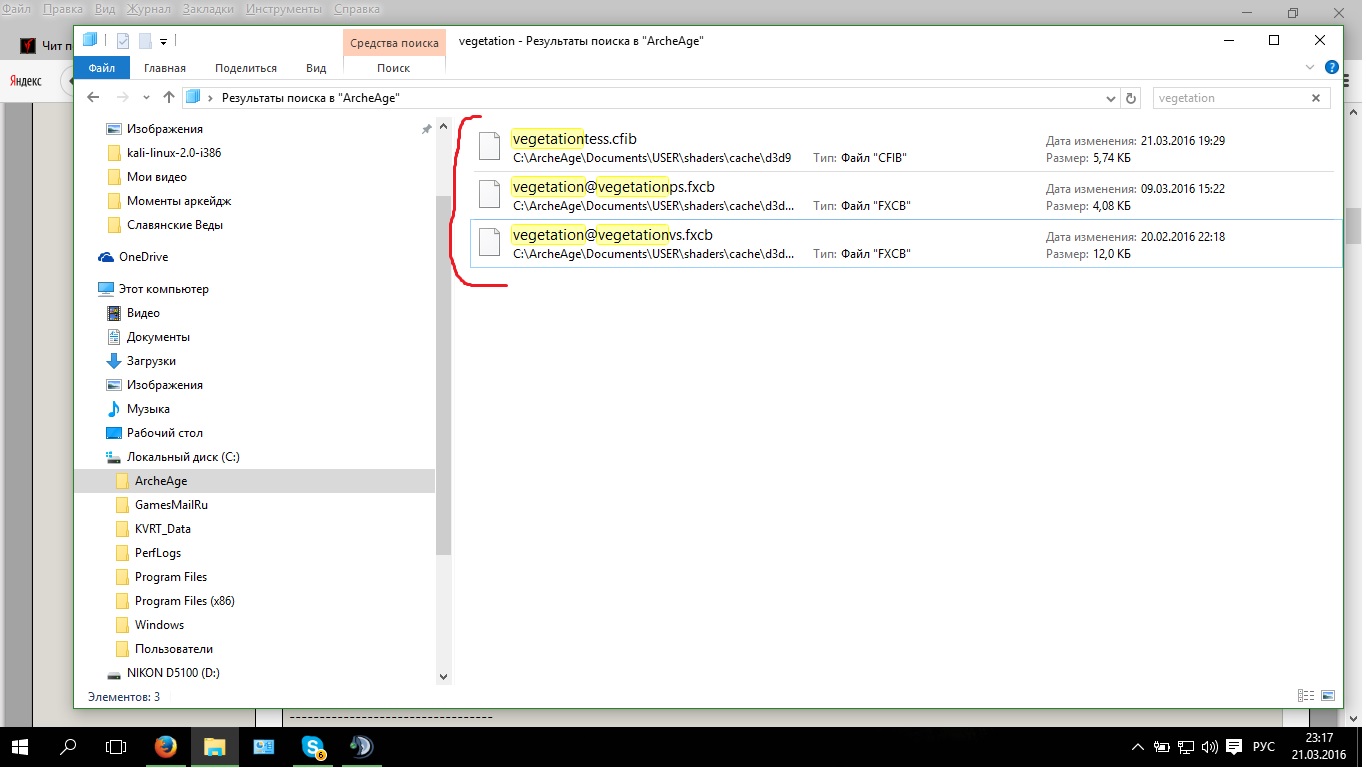1366x768 pixels.
Task: Click the navigation pane scroll-down arrow
Action: (444, 677)
